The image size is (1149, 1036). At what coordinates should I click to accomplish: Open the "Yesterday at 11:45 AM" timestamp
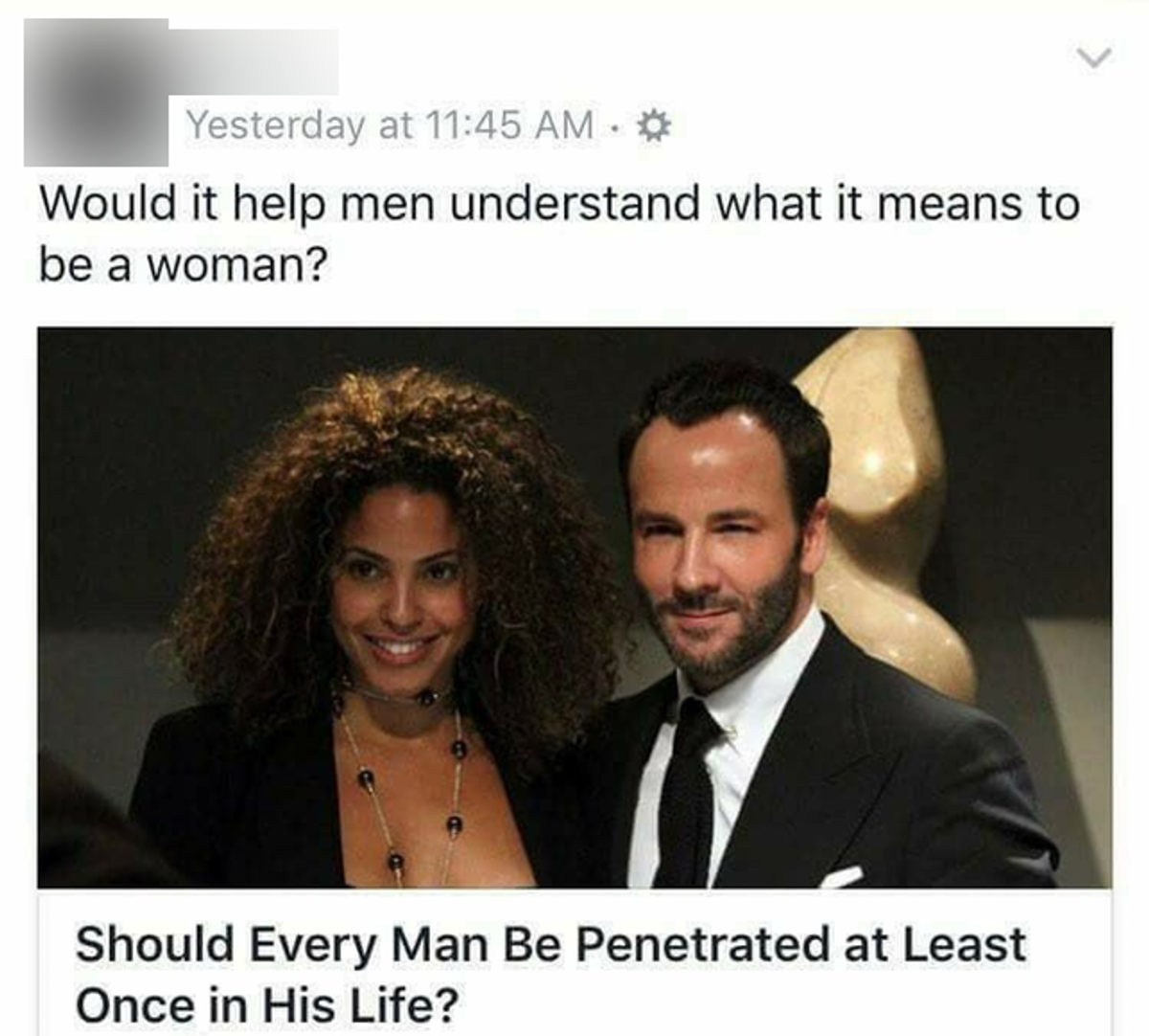tap(391, 124)
